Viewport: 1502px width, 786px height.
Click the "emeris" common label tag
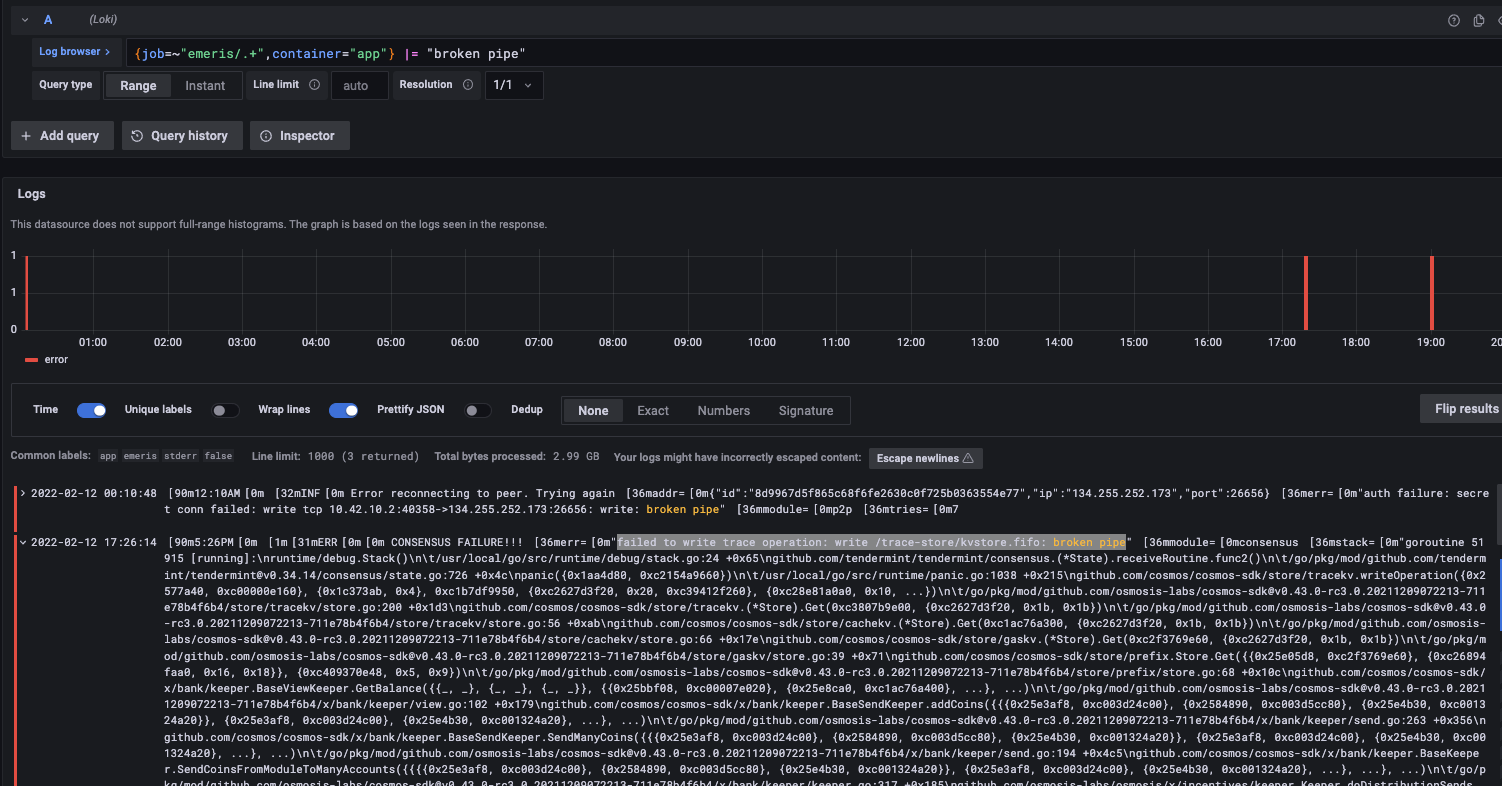[140, 456]
